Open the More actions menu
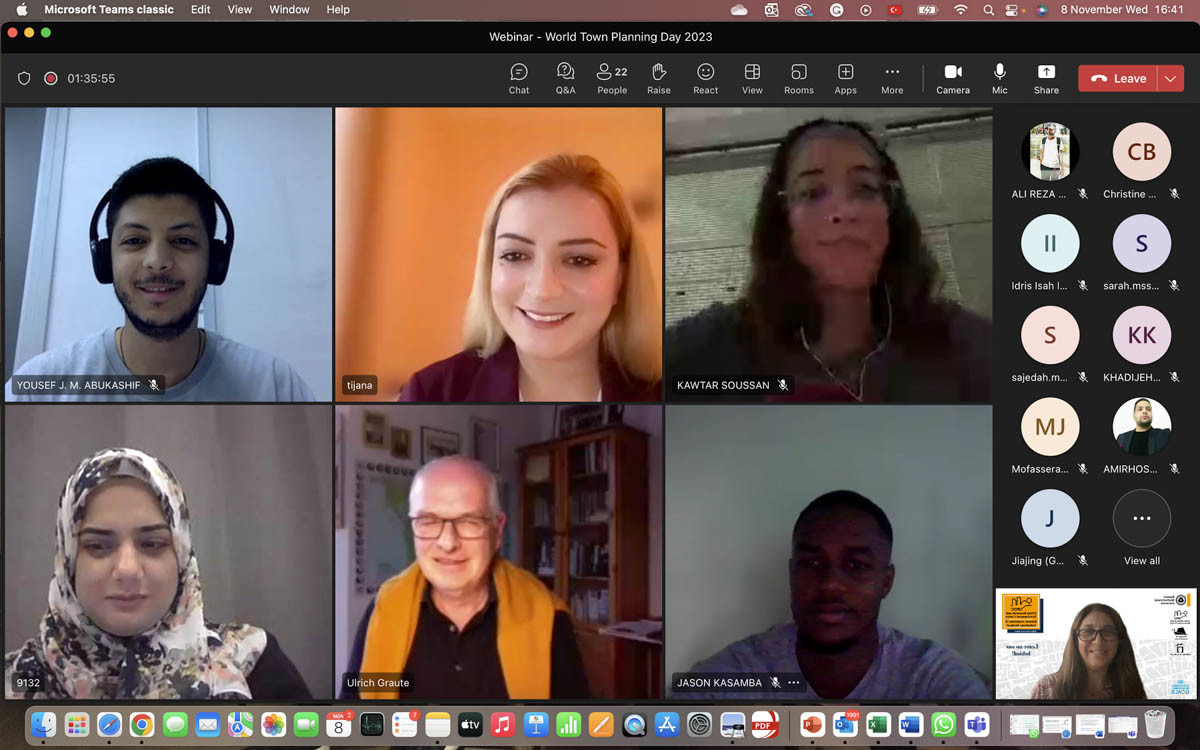Image resolution: width=1200 pixels, height=750 pixels. tap(892, 78)
